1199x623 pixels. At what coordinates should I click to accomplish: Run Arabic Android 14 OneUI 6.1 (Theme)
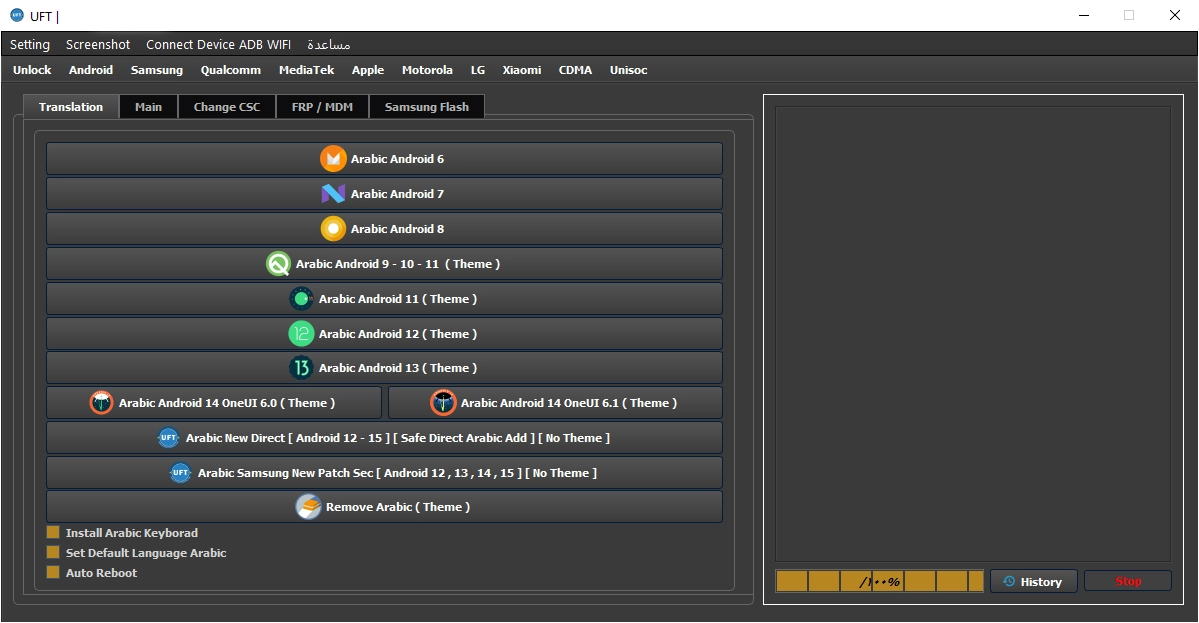[555, 403]
